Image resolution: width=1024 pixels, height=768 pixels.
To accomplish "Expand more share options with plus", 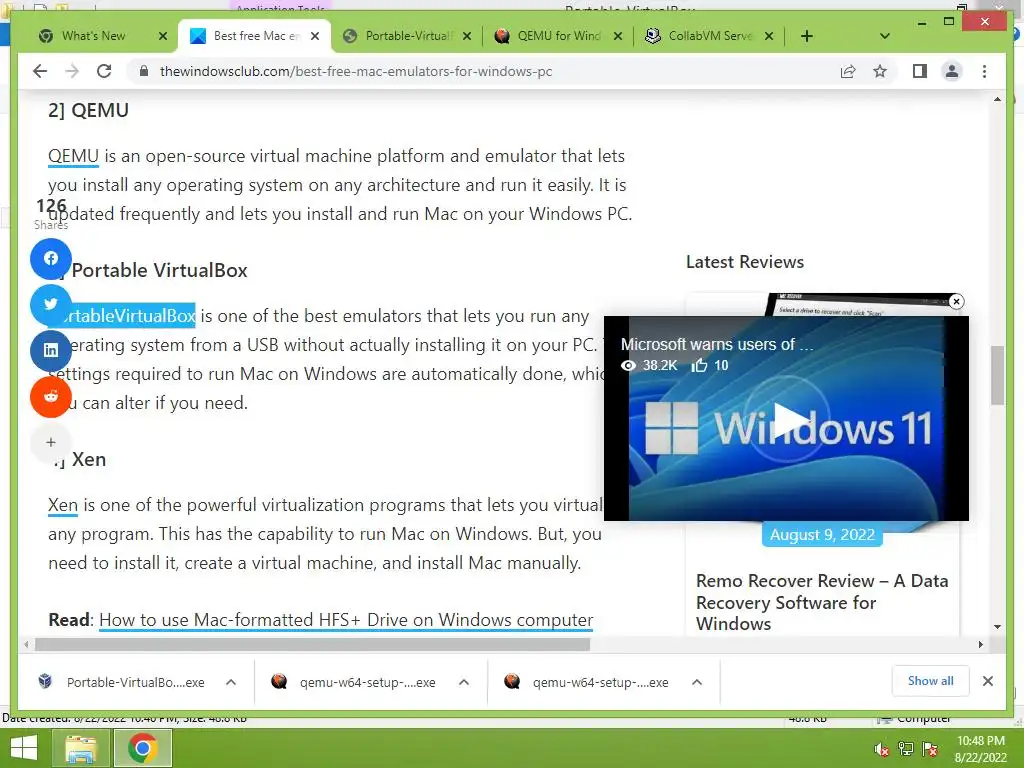I will tap(51, 442).
